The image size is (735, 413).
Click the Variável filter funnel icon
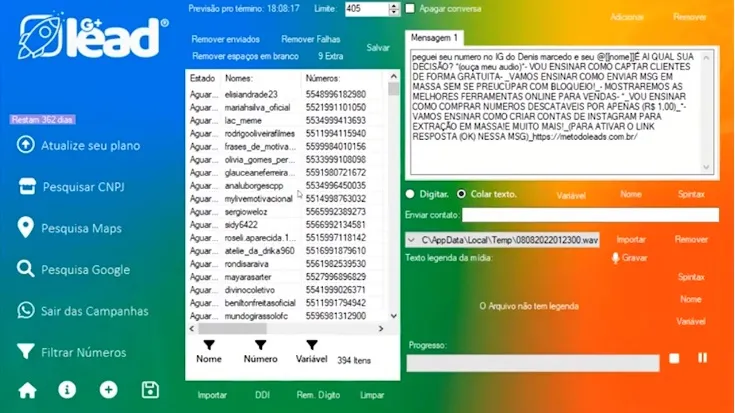pyautogui.click(x=312, y=343)
